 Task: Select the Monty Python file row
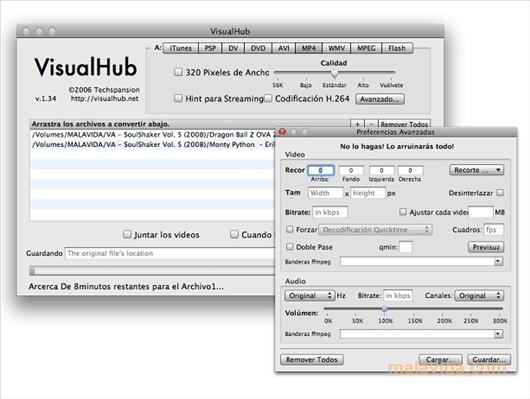coord(153,144)
